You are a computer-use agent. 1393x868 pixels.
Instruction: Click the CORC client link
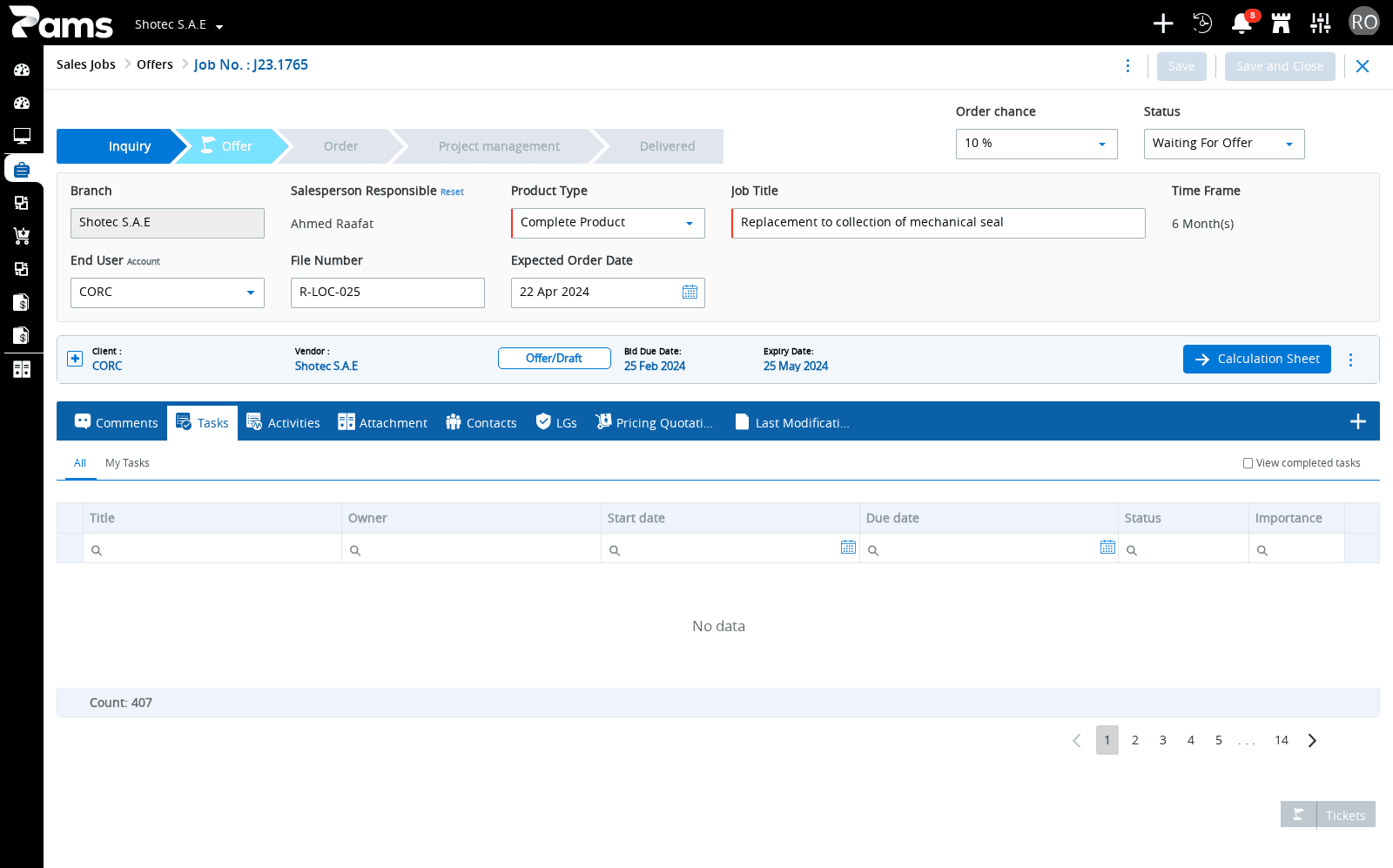pos(107,367)
